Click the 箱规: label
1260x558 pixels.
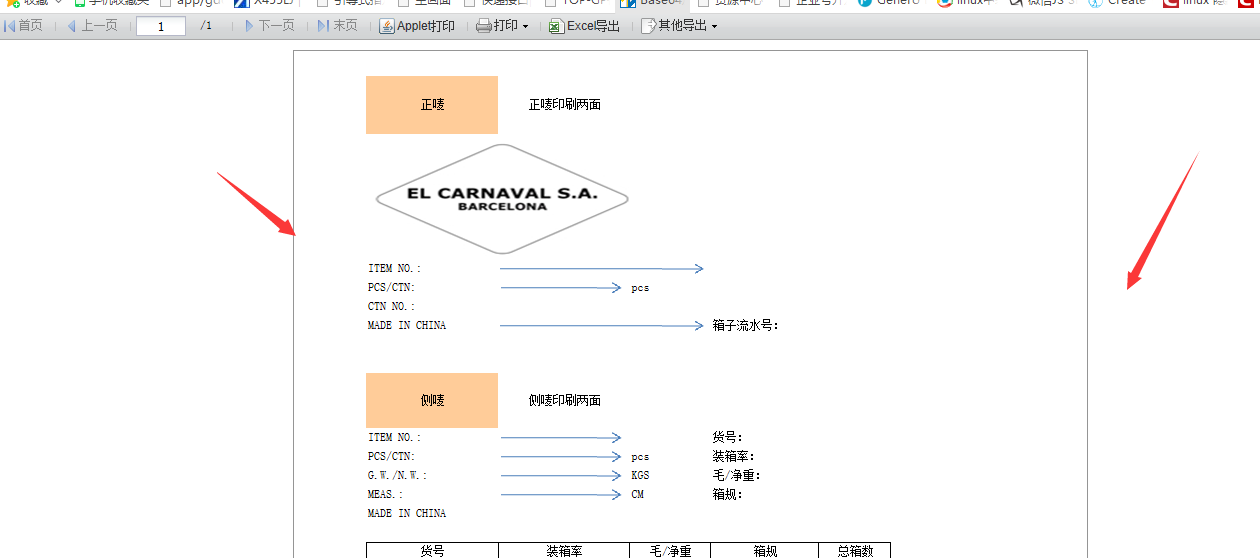tap(727, 494)
